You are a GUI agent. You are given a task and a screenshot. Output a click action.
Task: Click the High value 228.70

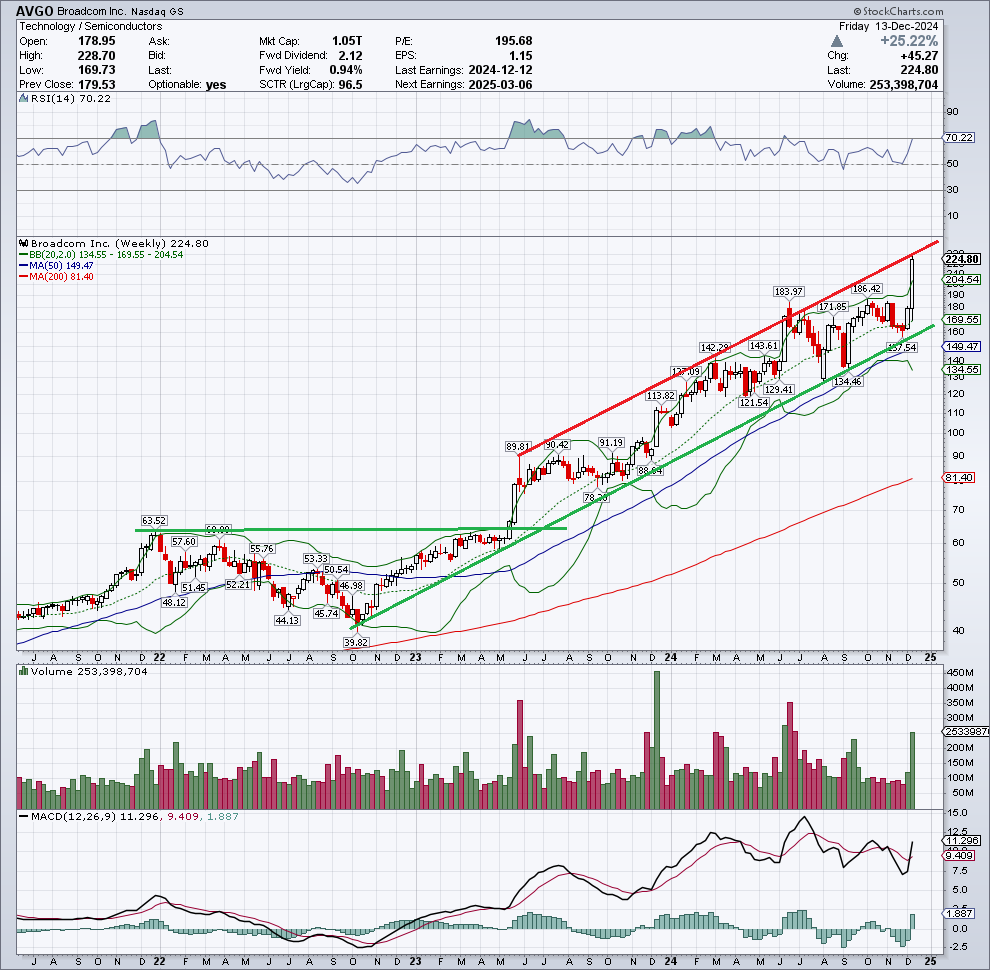point(96,56)
